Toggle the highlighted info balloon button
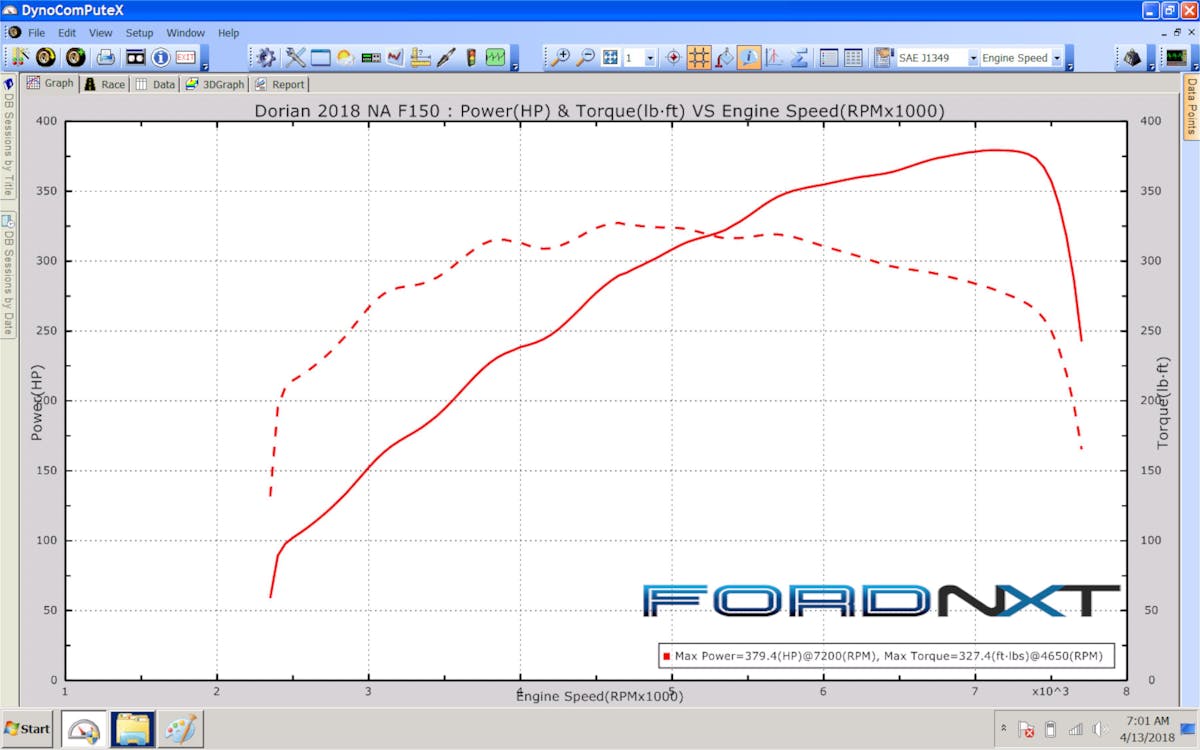The image size is (1200, 750). point(749,57)
